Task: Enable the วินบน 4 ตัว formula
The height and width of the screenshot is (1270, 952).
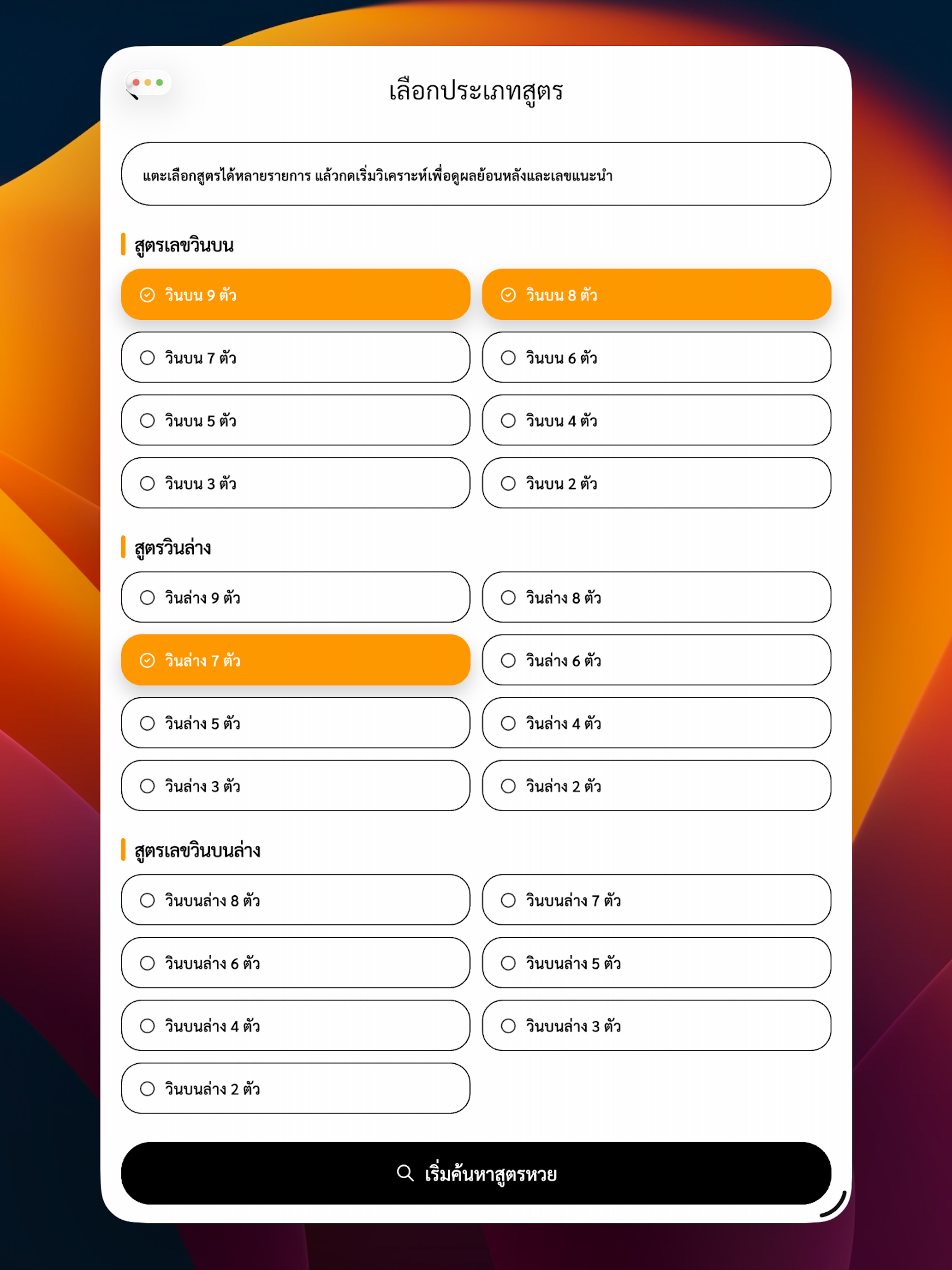Action: [656, 419]
